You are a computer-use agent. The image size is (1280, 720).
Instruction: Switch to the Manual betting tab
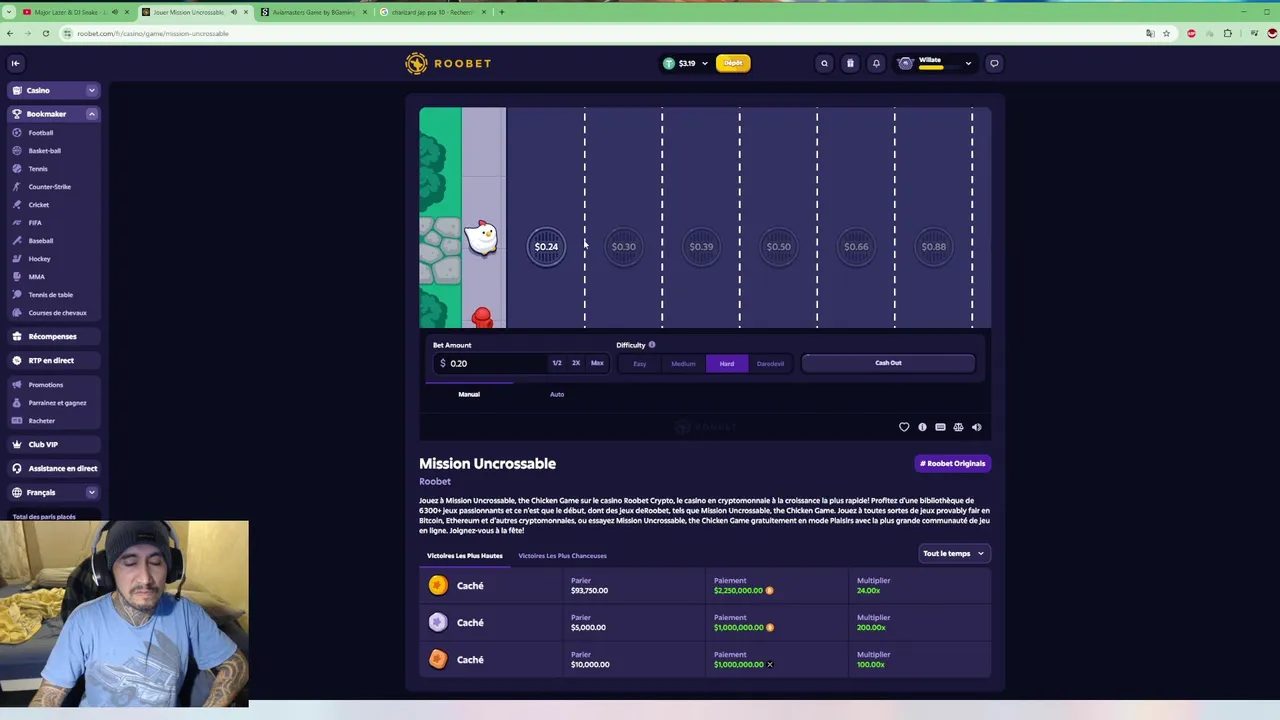469,394
